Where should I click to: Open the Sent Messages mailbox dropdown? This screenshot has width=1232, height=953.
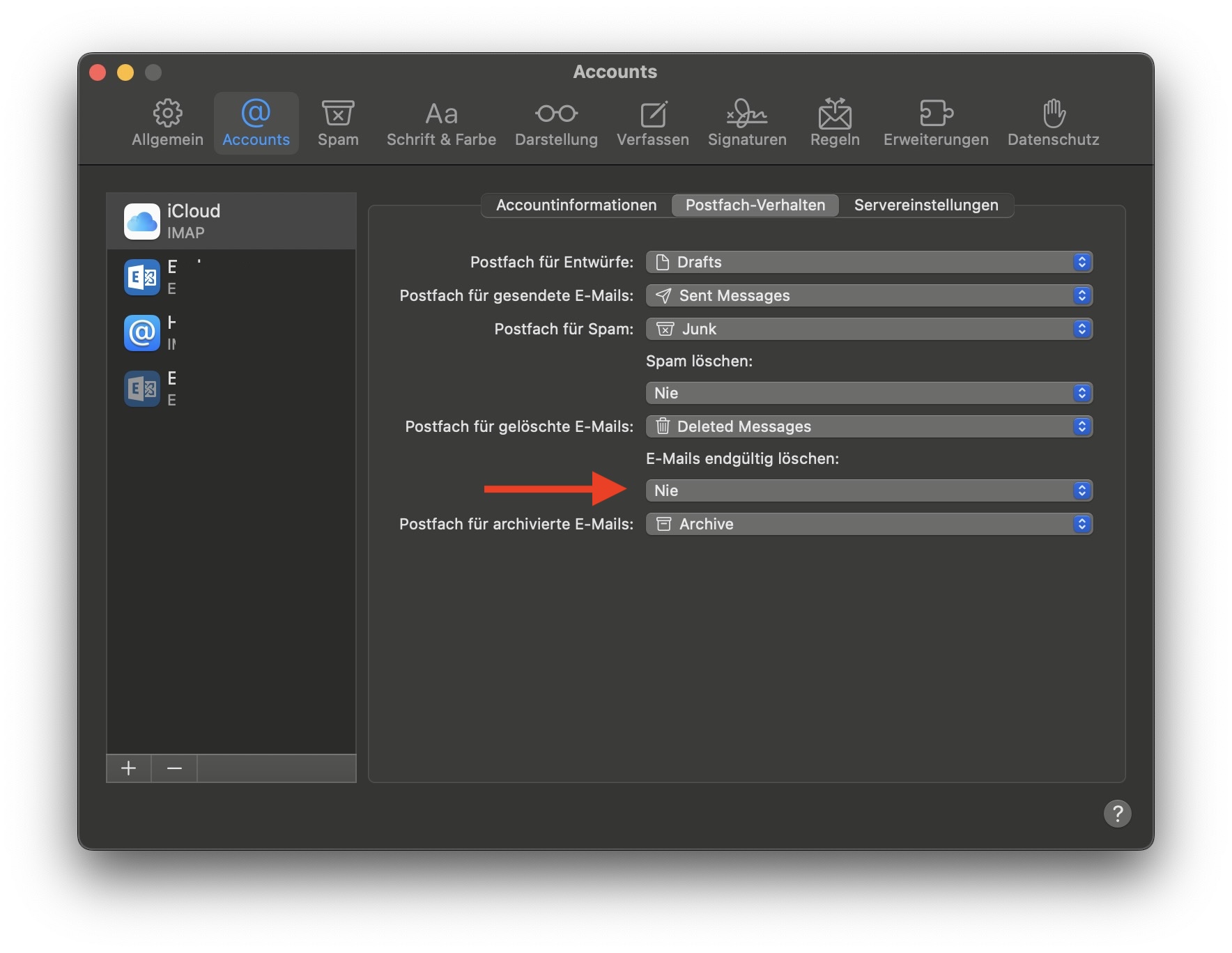pos(868,295)
